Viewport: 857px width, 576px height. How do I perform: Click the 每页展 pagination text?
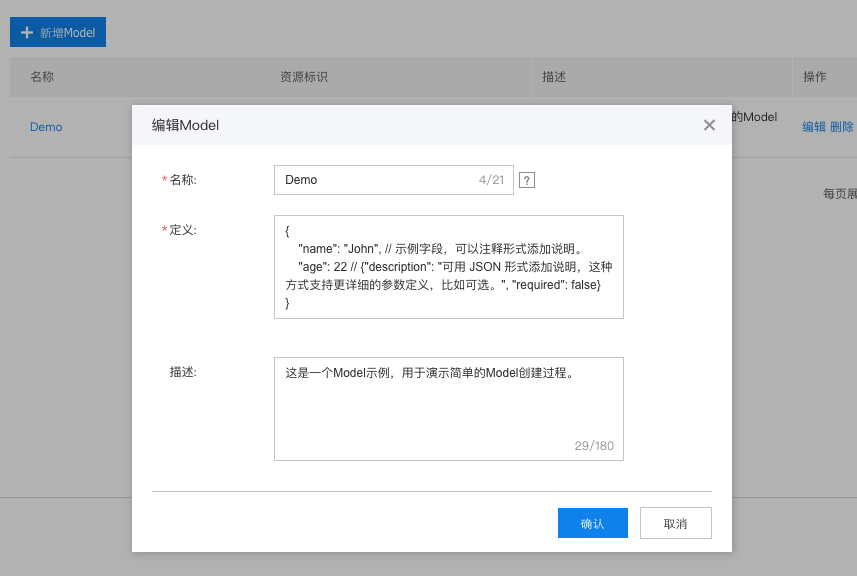coord(839,194)
